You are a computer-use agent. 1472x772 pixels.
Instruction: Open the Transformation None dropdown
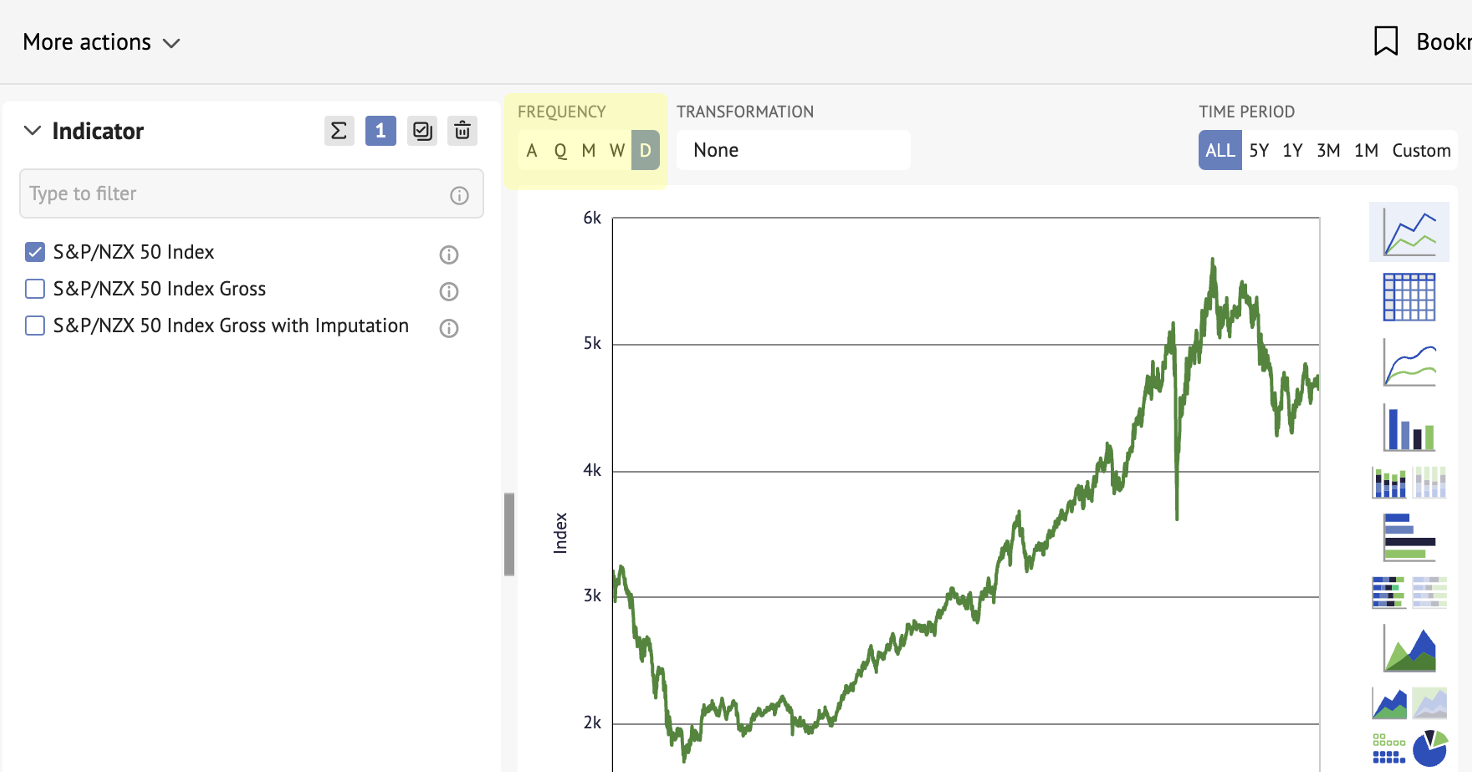(793, 150)
